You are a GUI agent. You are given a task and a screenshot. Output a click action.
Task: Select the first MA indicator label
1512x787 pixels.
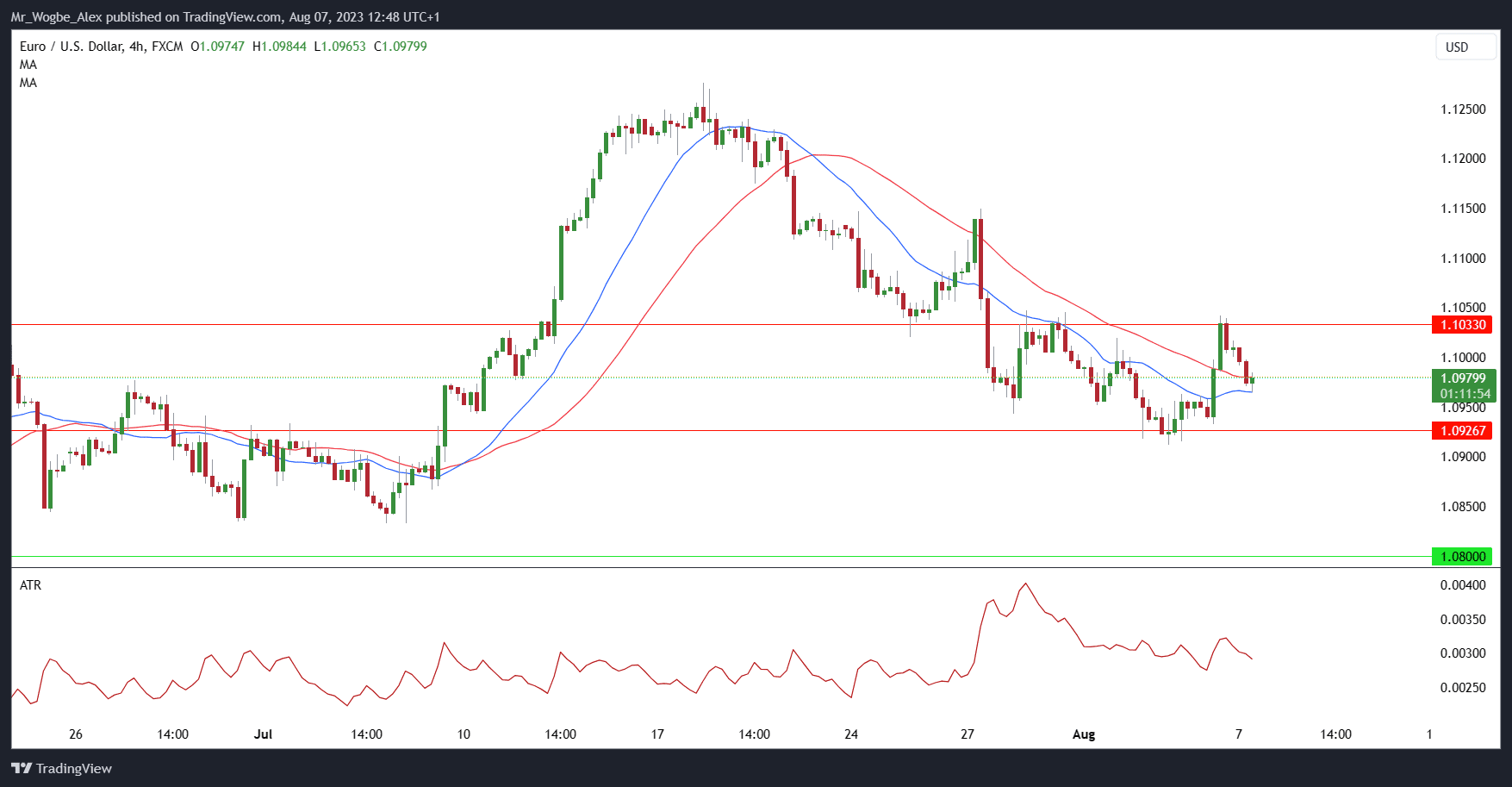coord(28,65)
